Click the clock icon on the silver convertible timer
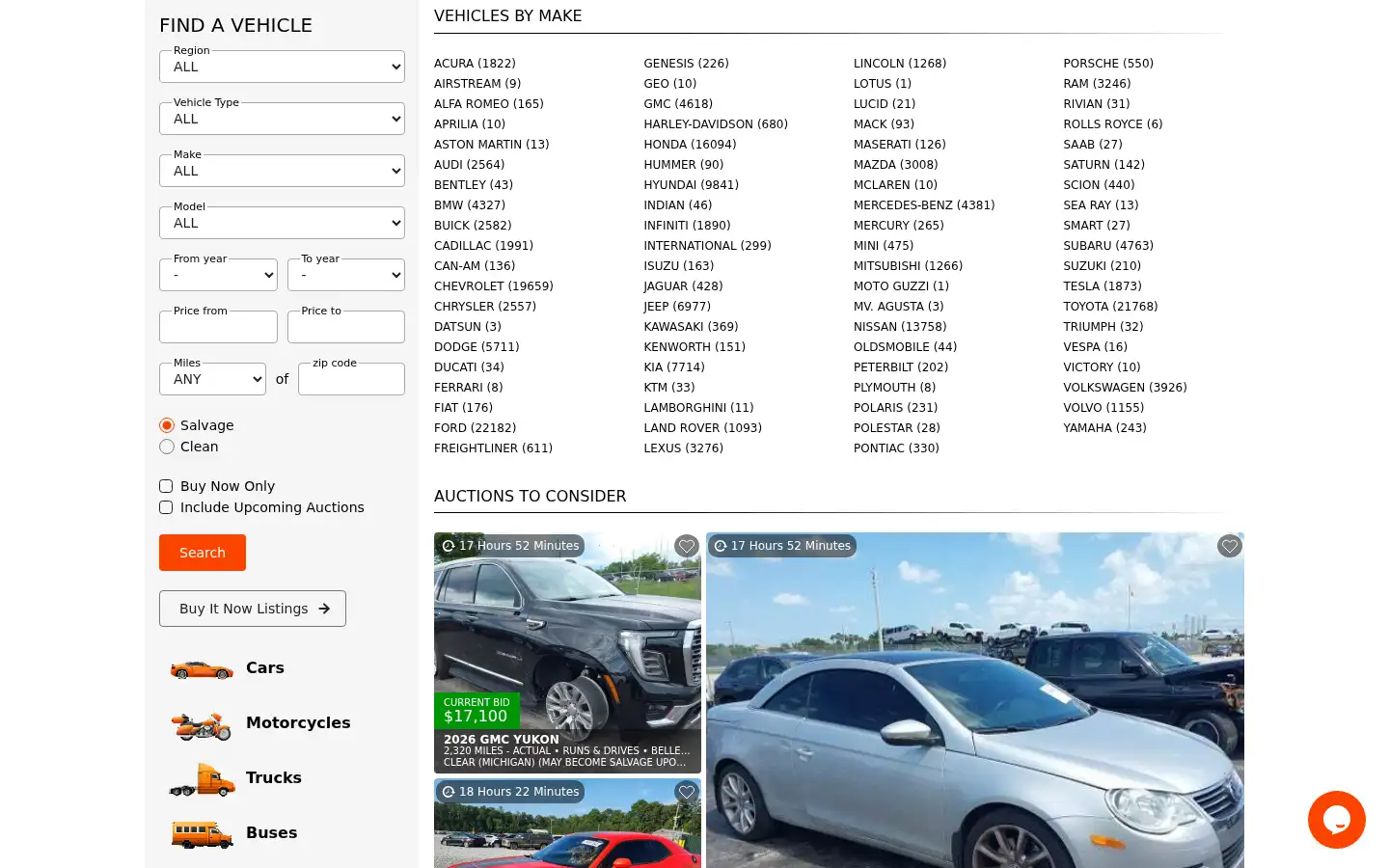The image size is (1389, 868). [x=721, y=546]
